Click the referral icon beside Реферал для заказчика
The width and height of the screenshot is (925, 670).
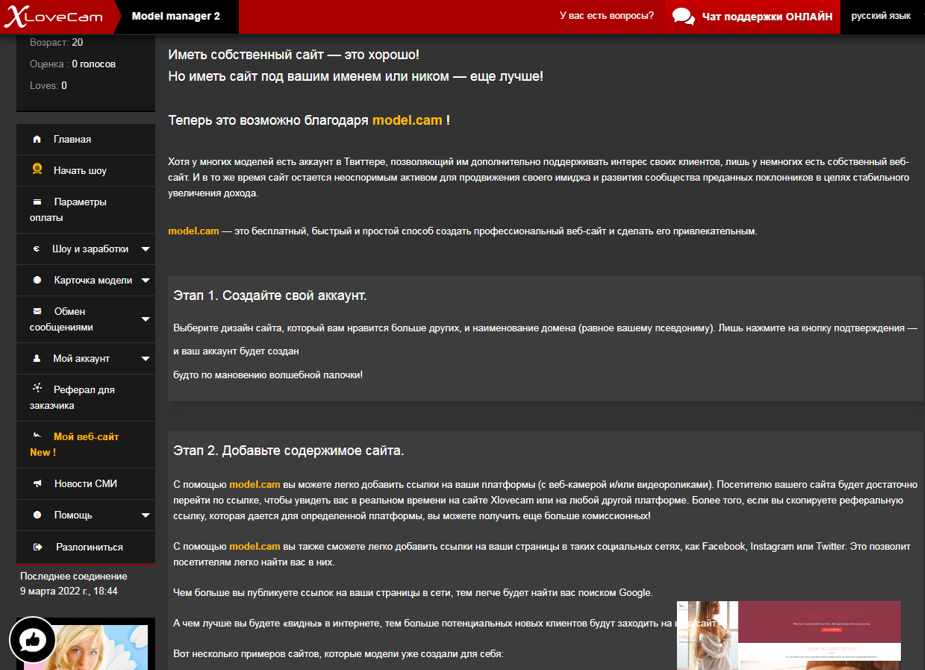click(x=37, y=387)
